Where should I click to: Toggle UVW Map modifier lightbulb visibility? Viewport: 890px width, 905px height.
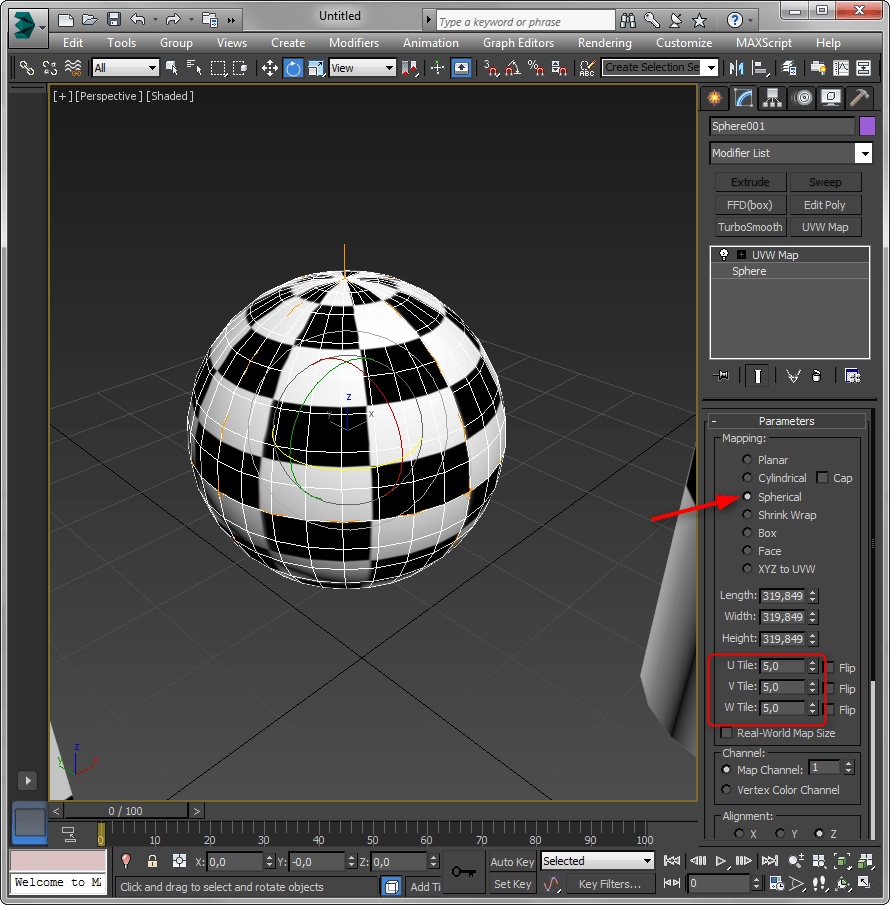point(724,255)
